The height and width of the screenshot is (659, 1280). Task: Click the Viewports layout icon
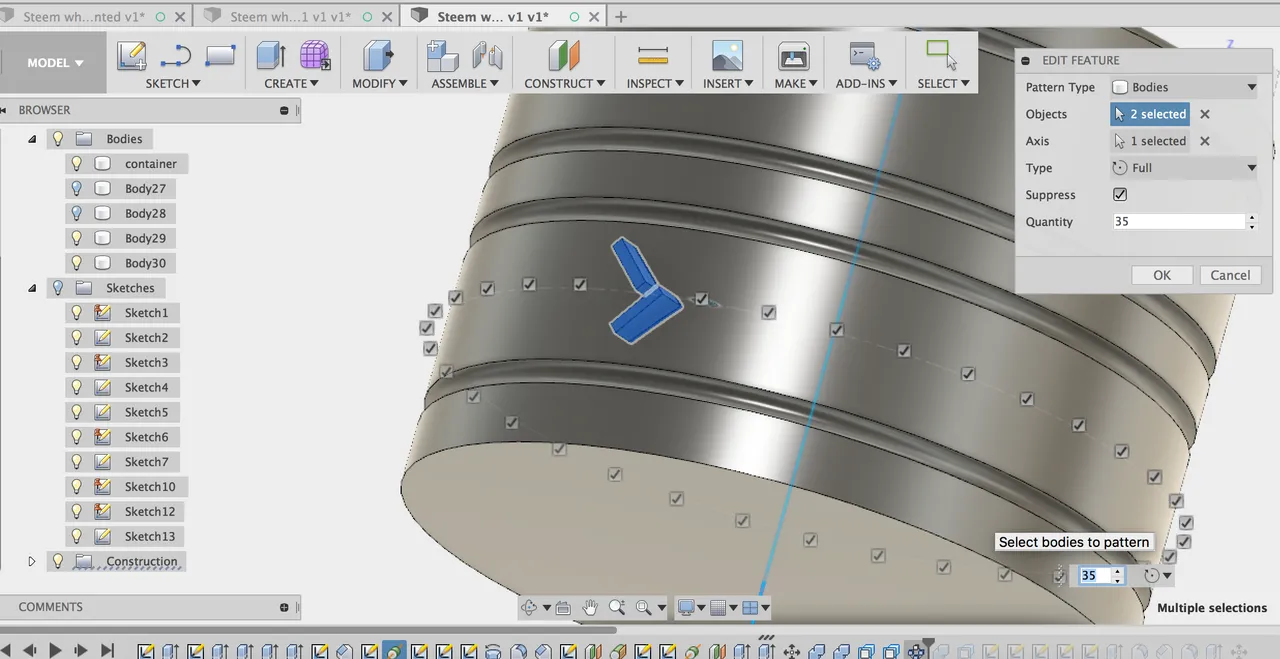pyautogui.click(x=749, y=607)
